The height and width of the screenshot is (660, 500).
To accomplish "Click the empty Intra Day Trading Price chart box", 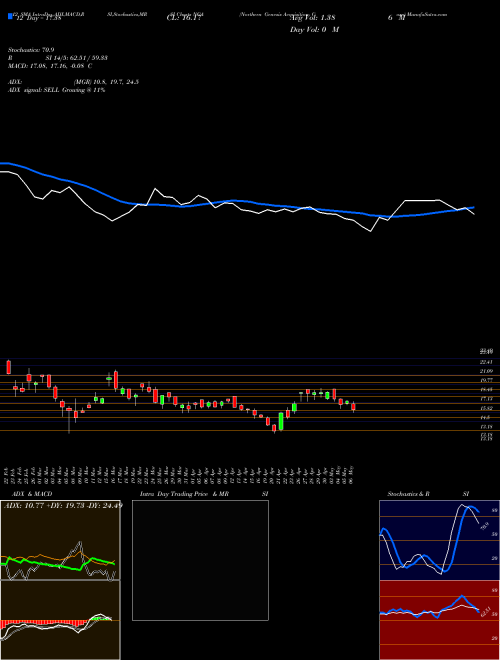I will [x=200, y=560].
